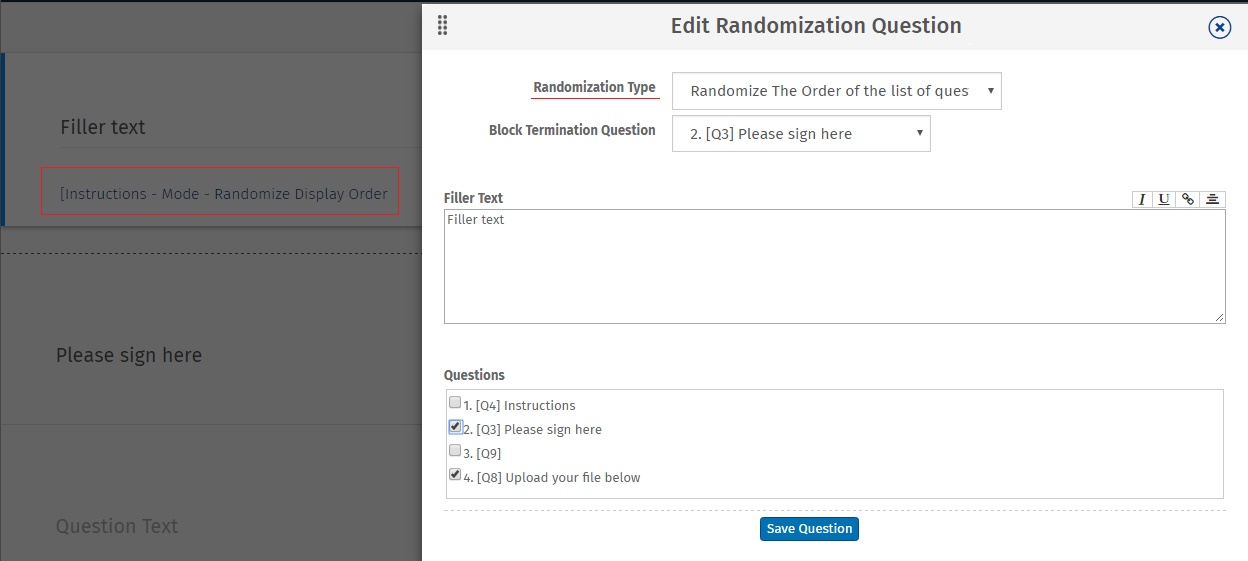1248x561 pixels.
Task: Click the Randomize Display Order instructions text
Action: point(224,194)
